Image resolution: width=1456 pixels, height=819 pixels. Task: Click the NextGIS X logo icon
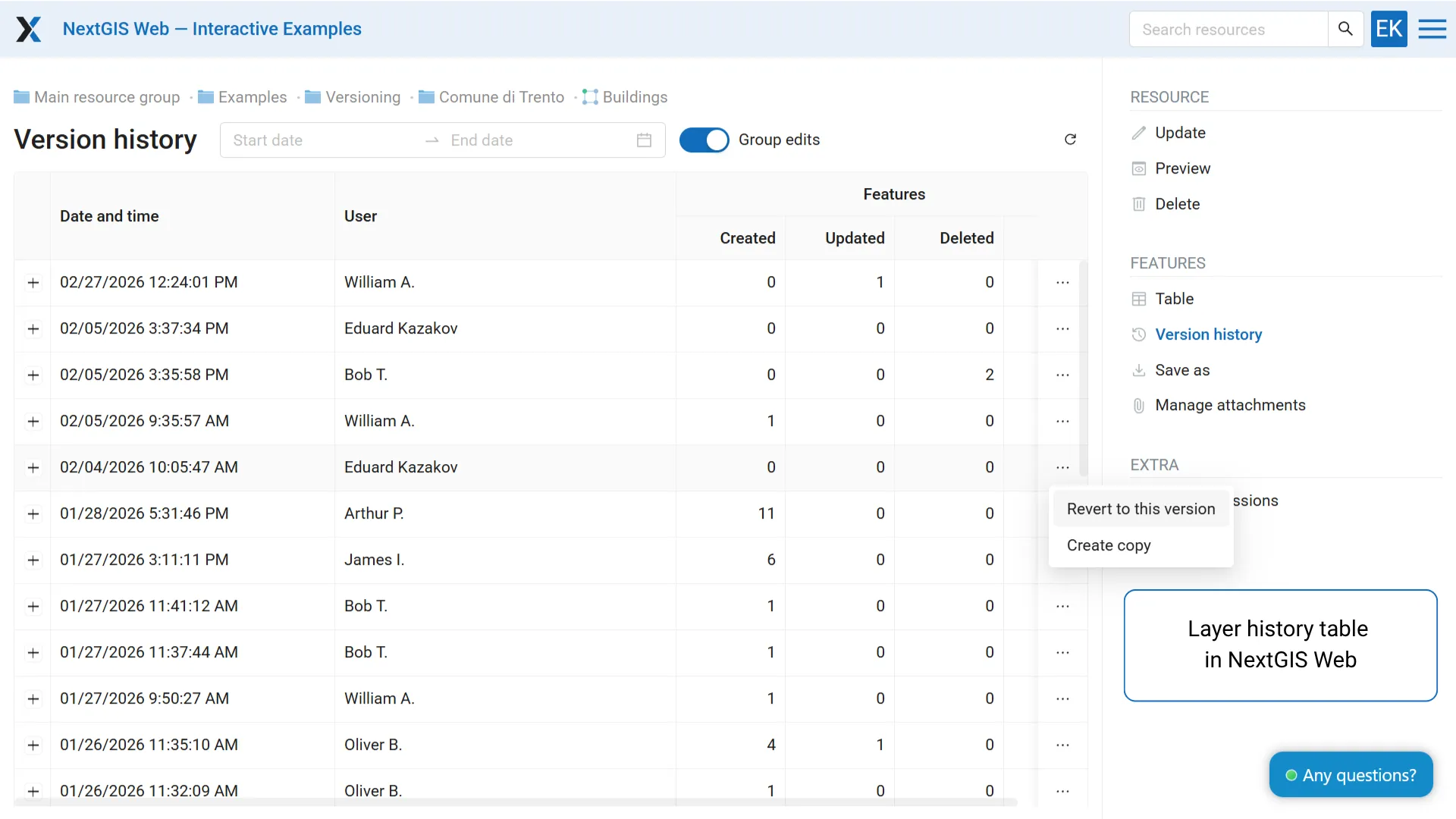coord(29,29)
